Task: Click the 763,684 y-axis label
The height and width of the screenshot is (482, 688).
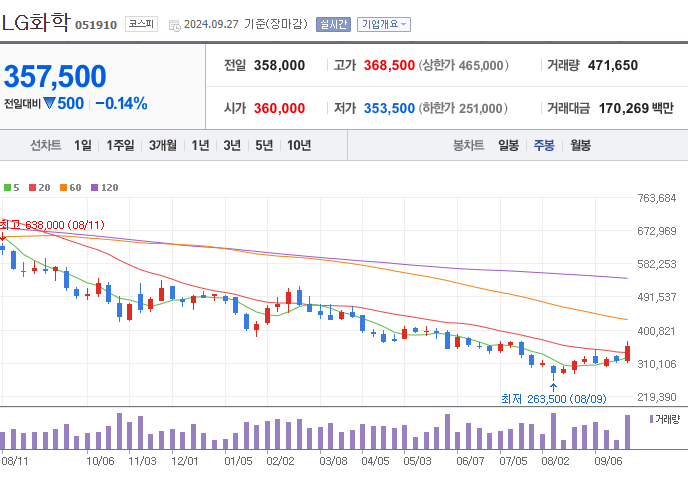Action: coord(657,198)
